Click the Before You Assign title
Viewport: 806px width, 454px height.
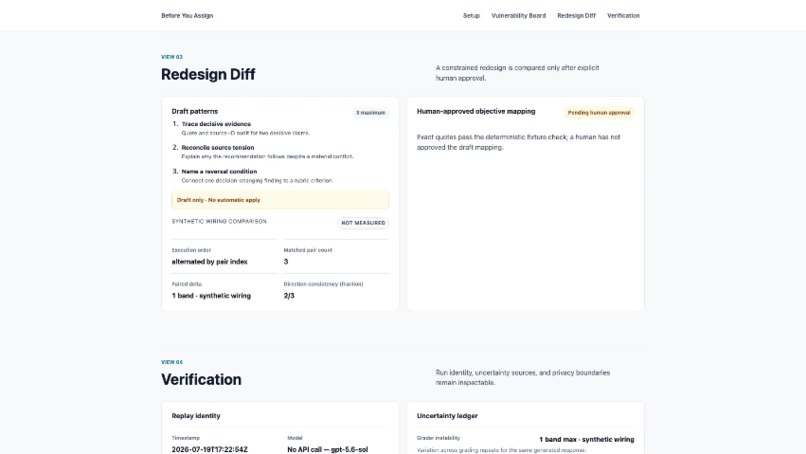(x=187, y=16)
